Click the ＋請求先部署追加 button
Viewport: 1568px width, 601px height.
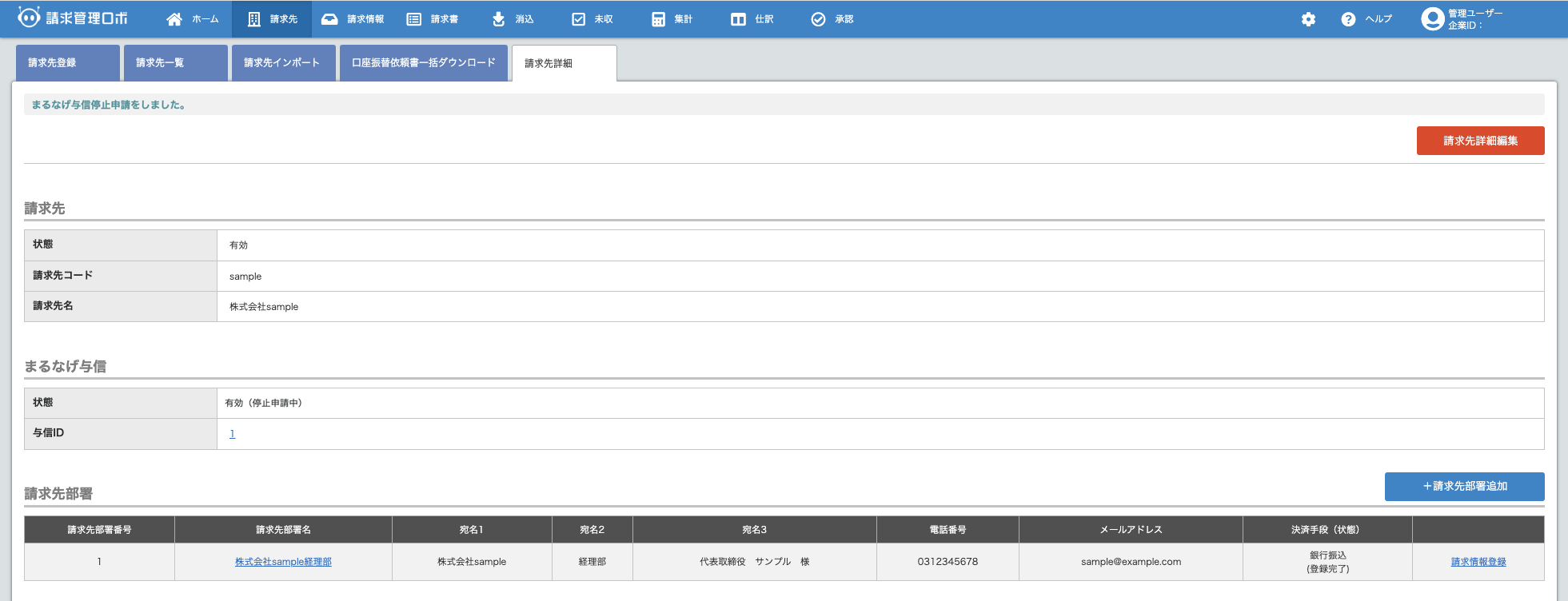[1464, 486]
